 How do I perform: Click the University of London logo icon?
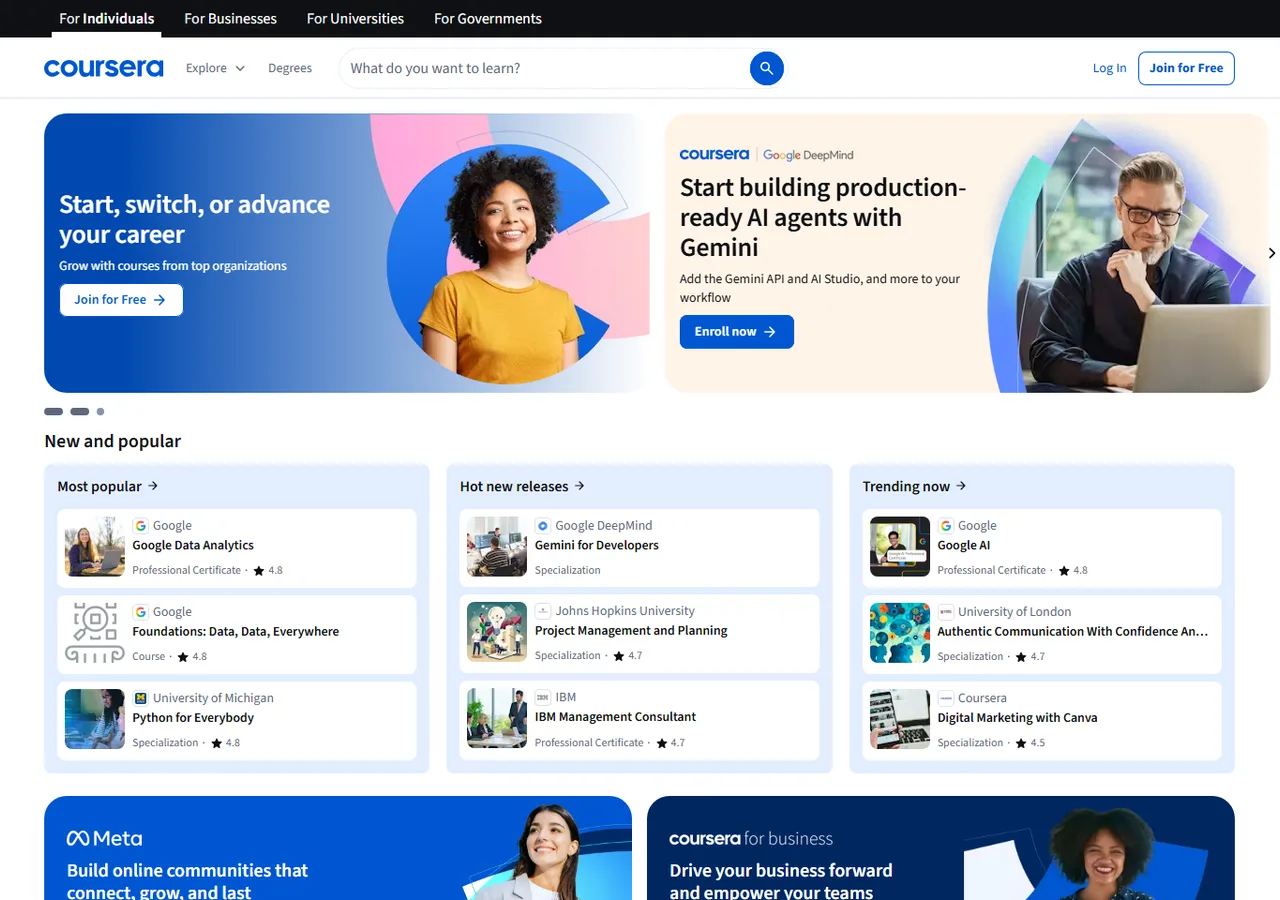click(x=946, y=611)
